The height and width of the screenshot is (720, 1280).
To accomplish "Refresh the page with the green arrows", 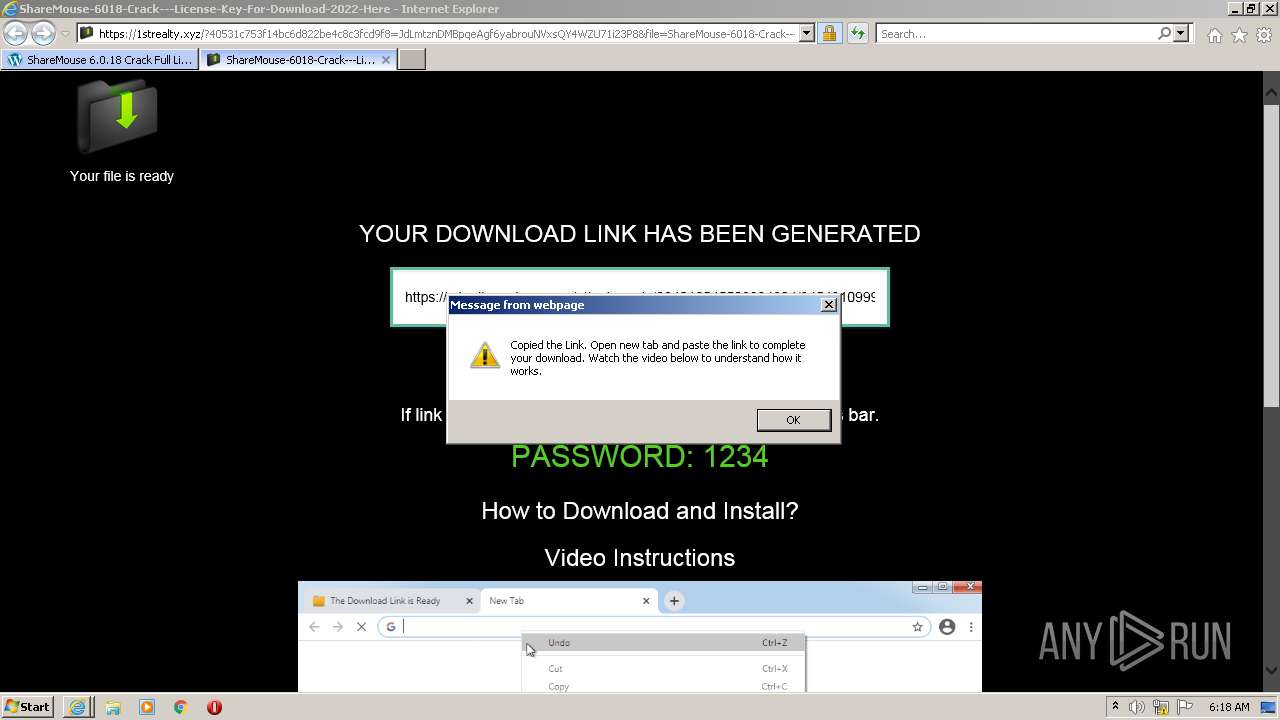I will tap(857, 33).
